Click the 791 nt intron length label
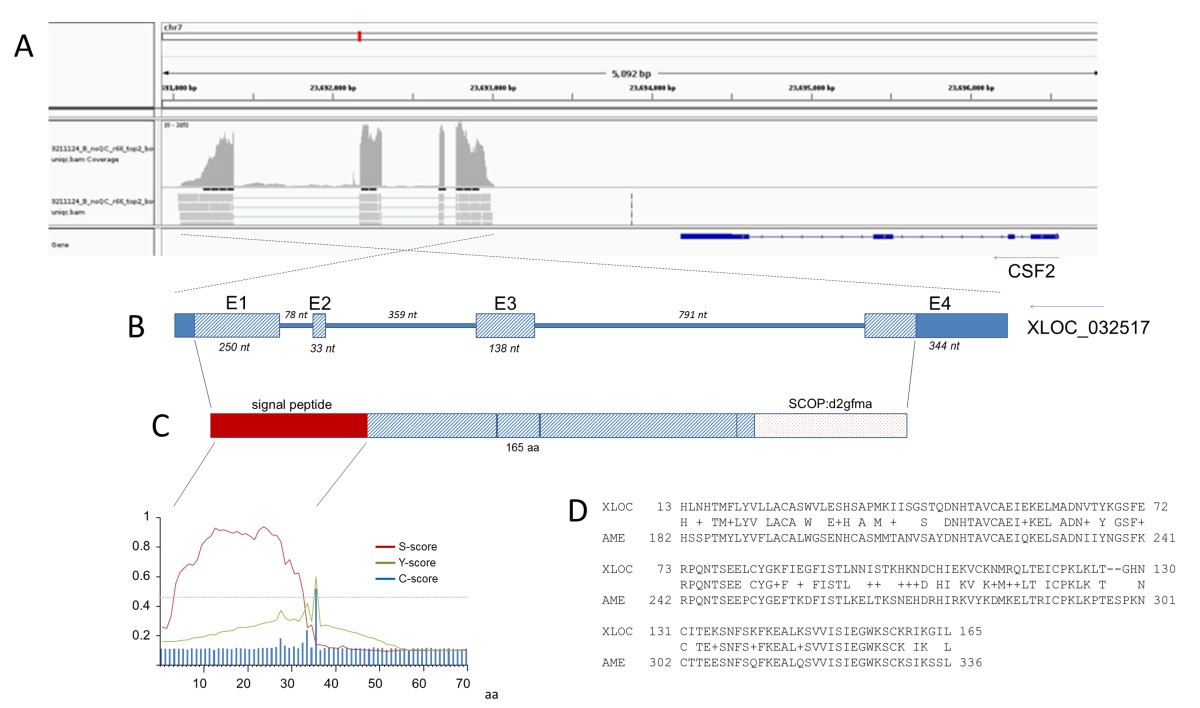The height and width of the screenshot is (708, 1200). tap(692, 315)
